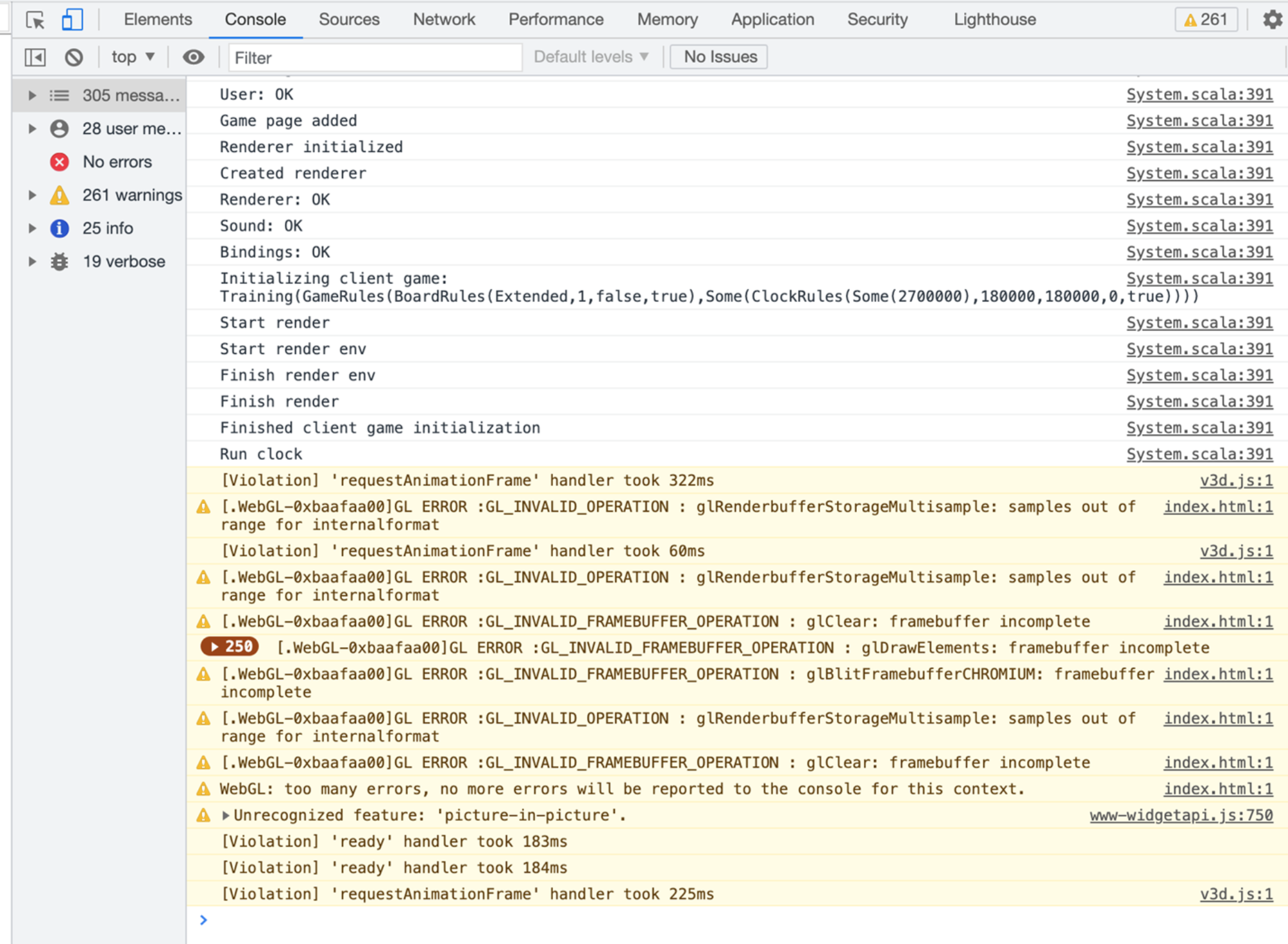The height and width of the screenshot is (944, 1288).
Task: Select the 305 messages list icon
Action: 60,96
